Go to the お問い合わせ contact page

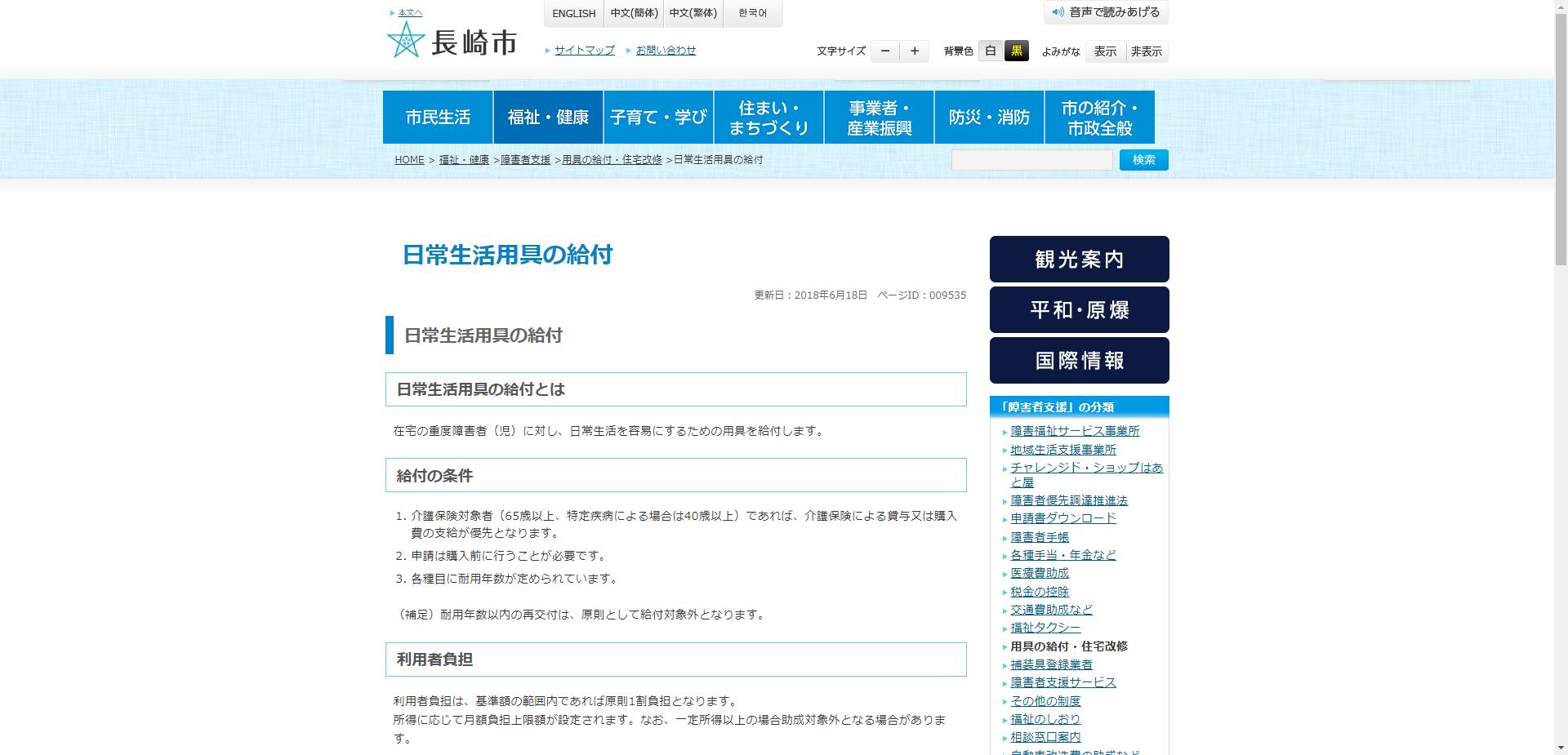point(666,50)
